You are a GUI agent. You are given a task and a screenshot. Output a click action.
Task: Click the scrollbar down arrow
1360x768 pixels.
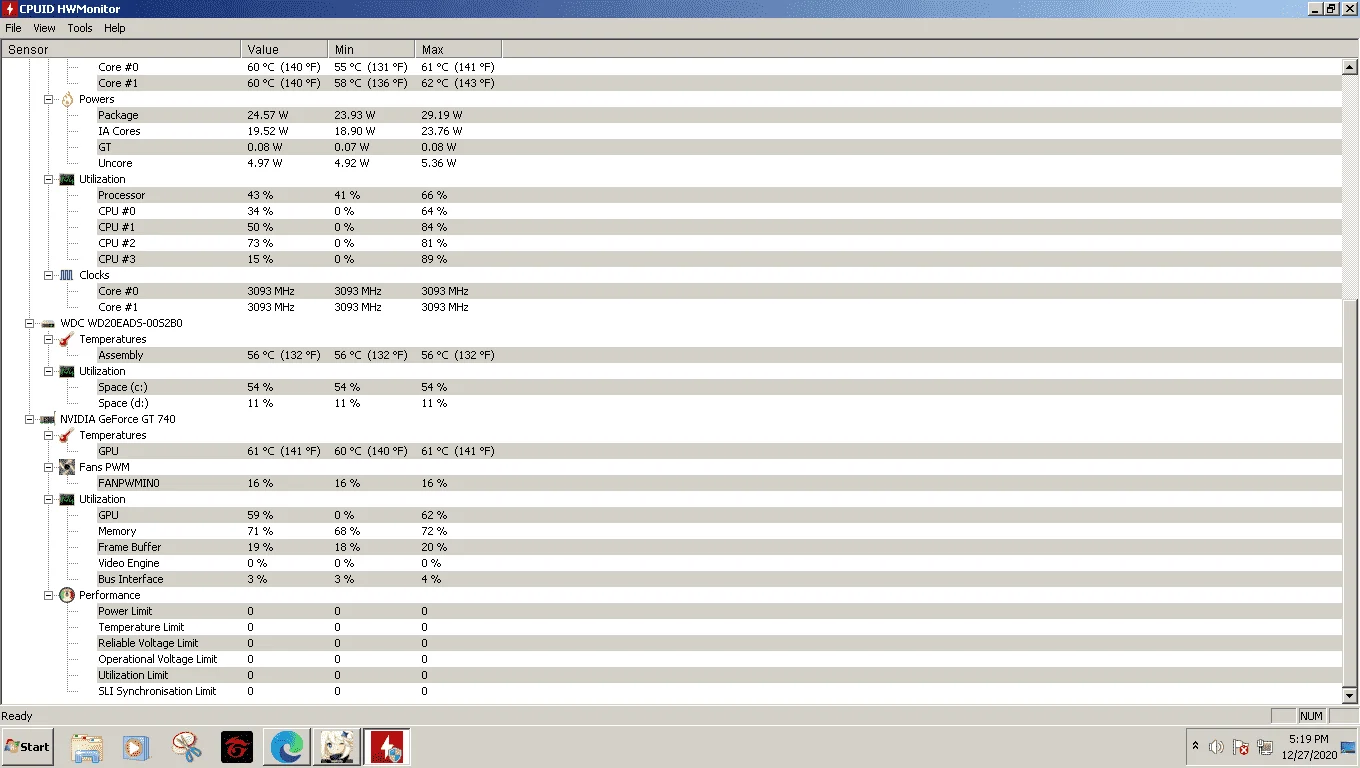[x=1349, y=695]
